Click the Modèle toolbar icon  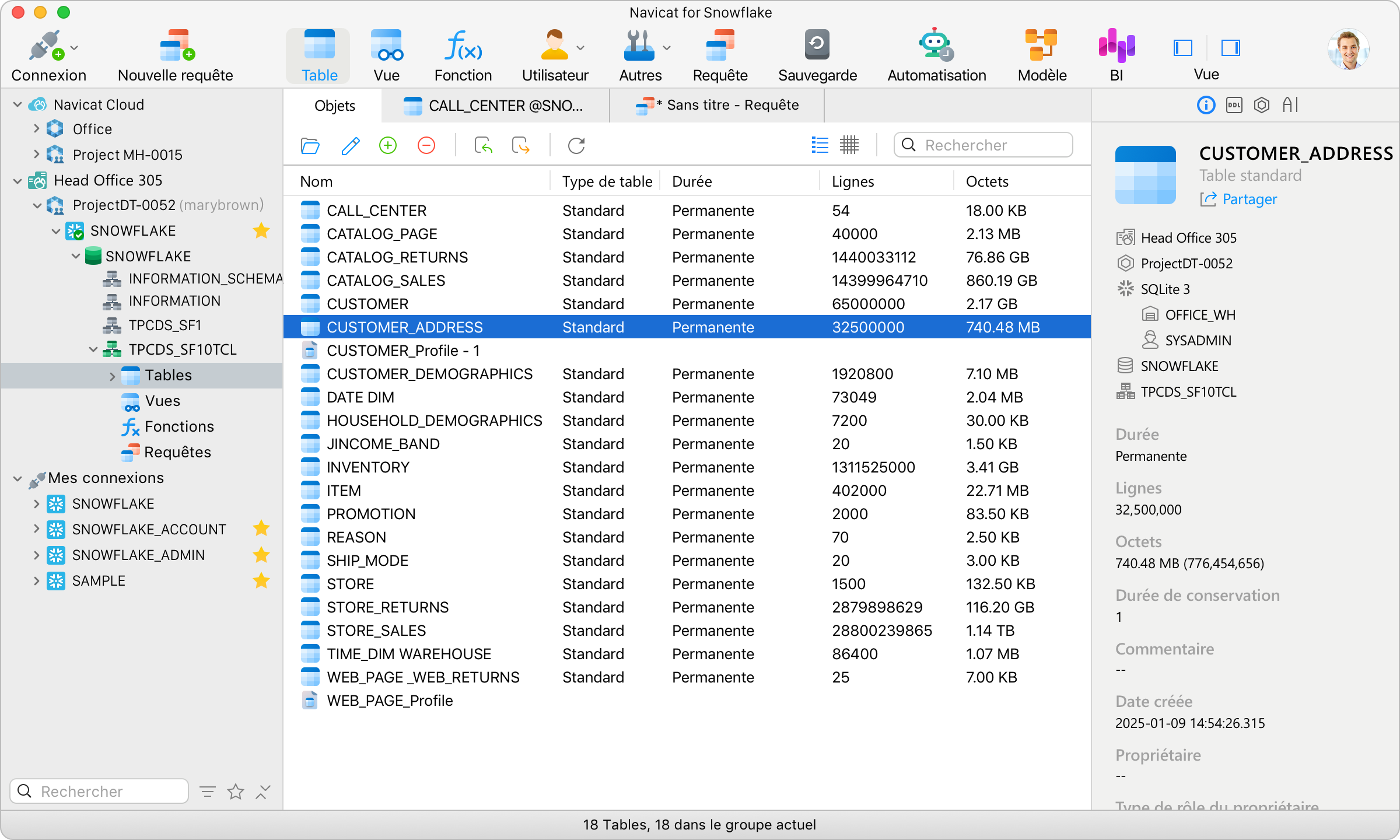pyautogui.click(x=1041, y=44)
